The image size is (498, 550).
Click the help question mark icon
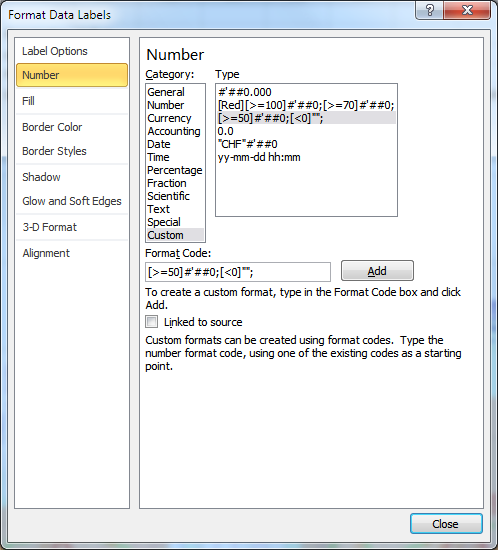pos(430,10)
